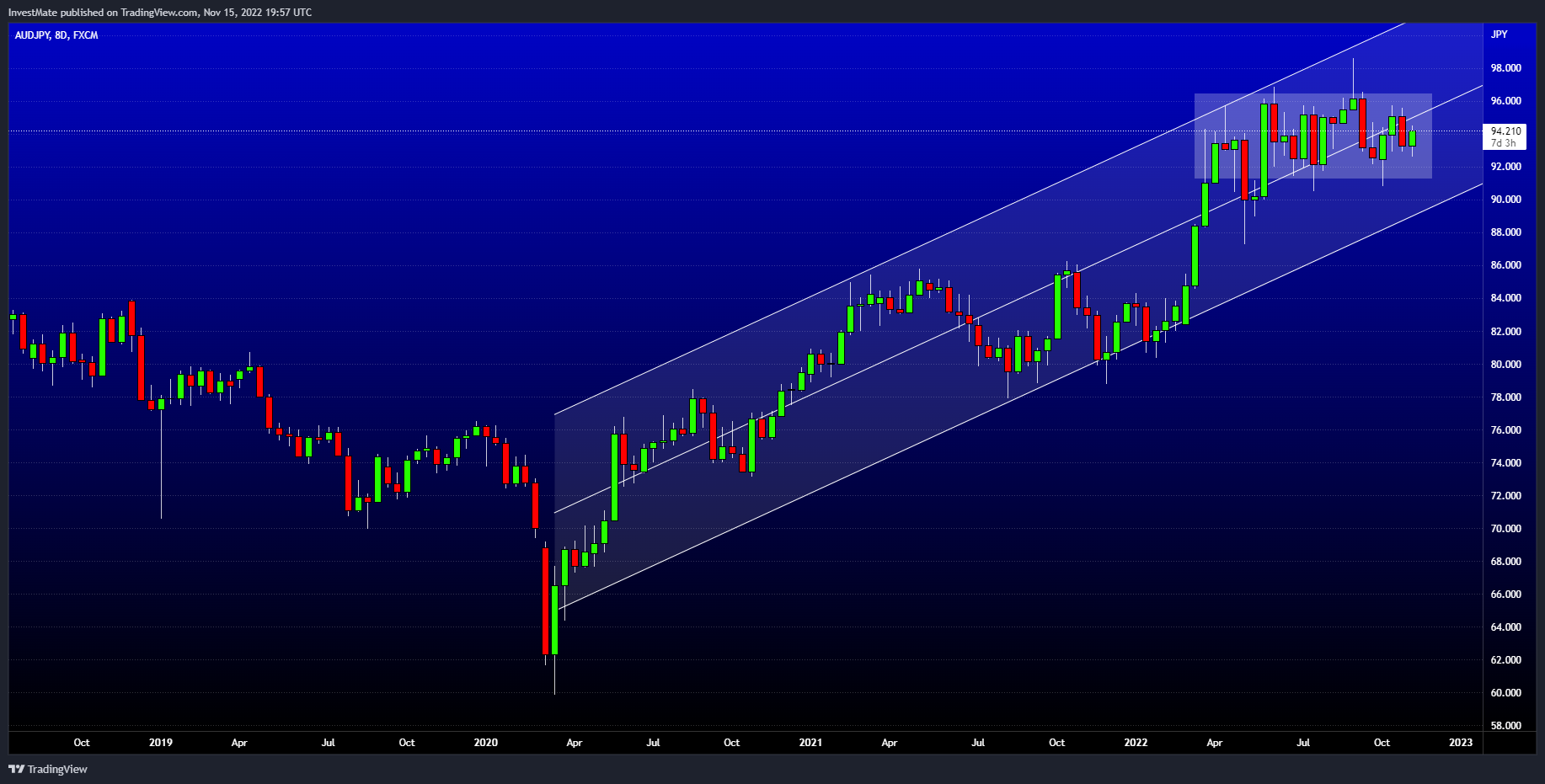Click the 2020 label on the time axis
Viewport: 1545px width, 784px height.
click(486, 743)
